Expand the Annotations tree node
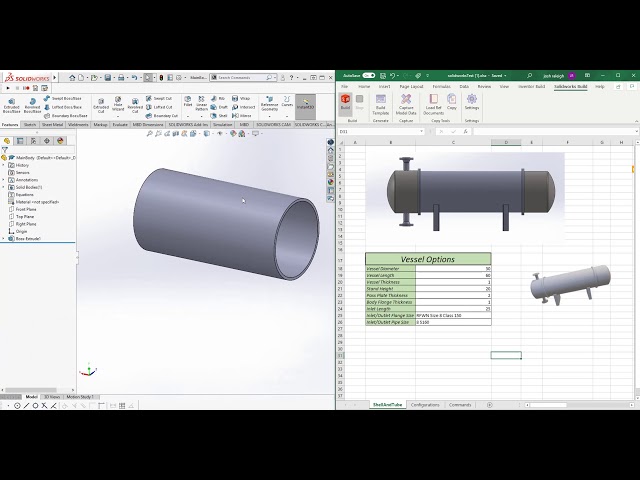Viewport: 640px width, 480px height. point(4,180)
